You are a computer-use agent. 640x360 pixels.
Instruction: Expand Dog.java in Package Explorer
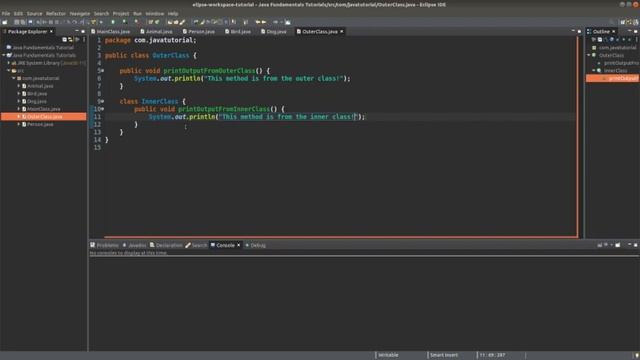[x=18, y=101]
